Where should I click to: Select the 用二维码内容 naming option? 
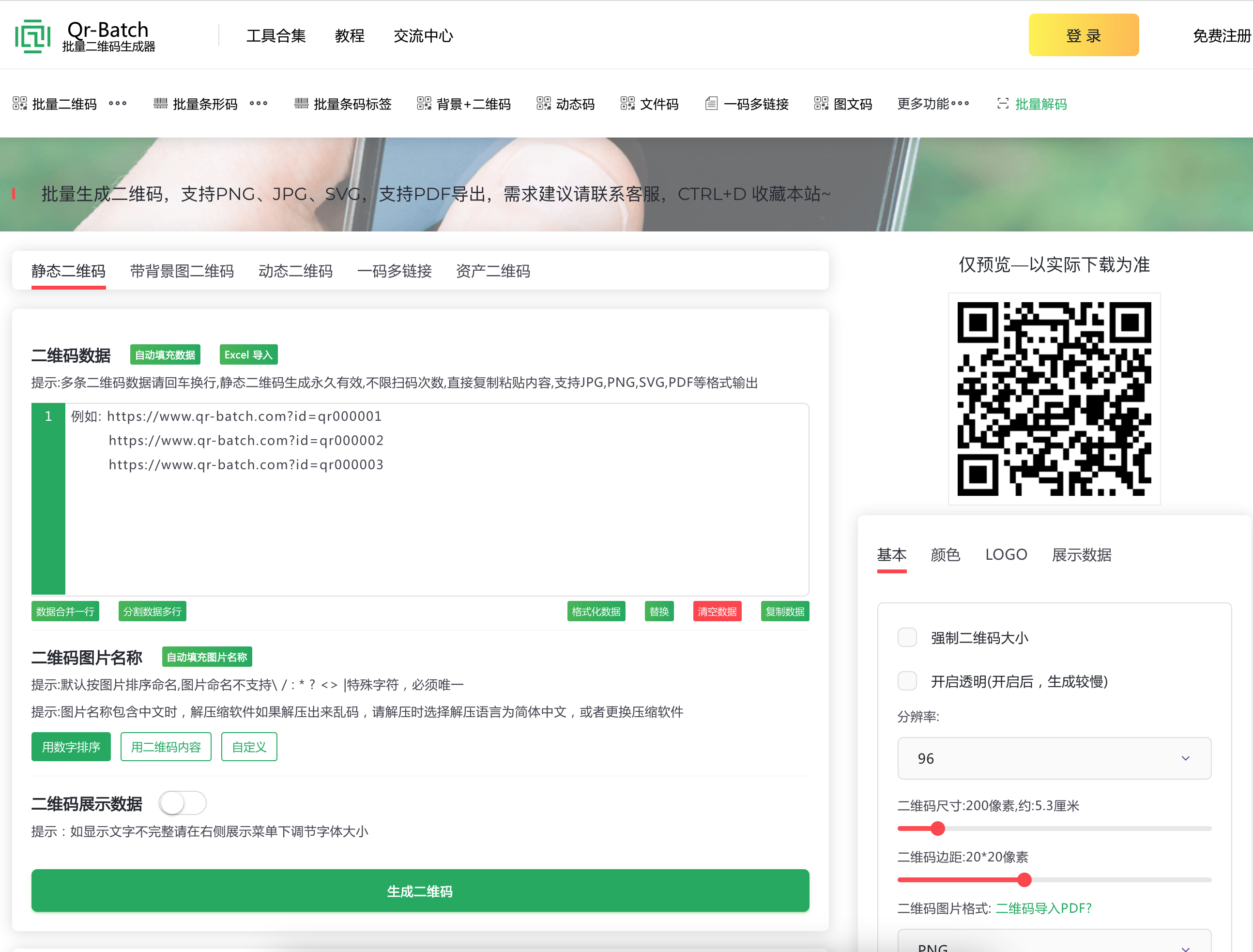tap(166, 747)
